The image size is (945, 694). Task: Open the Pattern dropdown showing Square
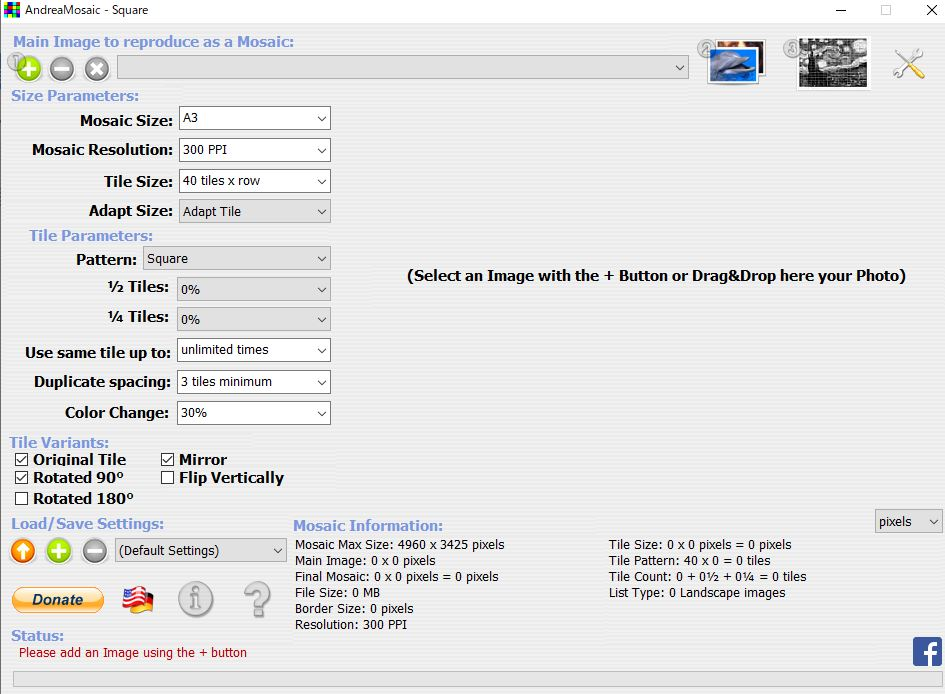point(237,258)
